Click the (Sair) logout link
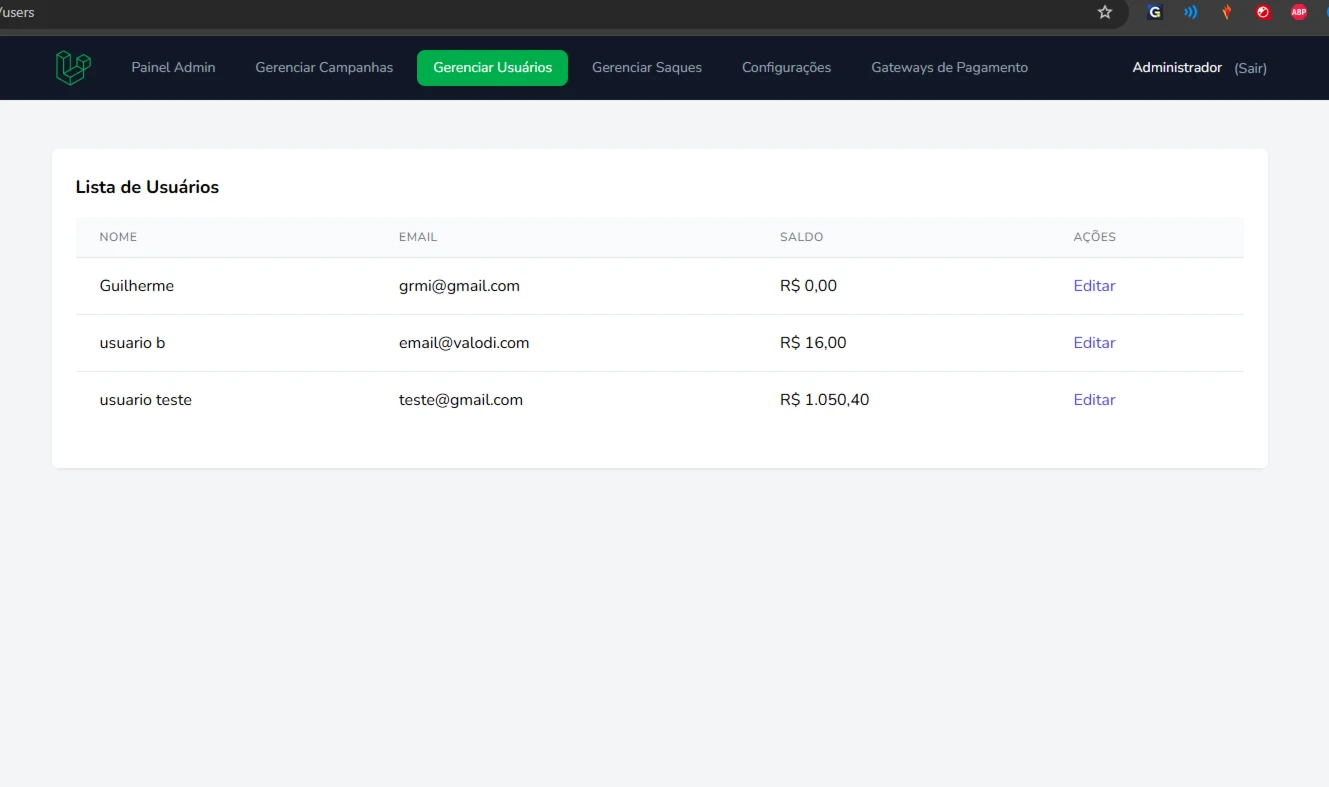Viewport: 1329px width, 787px height. [1250, 69]
